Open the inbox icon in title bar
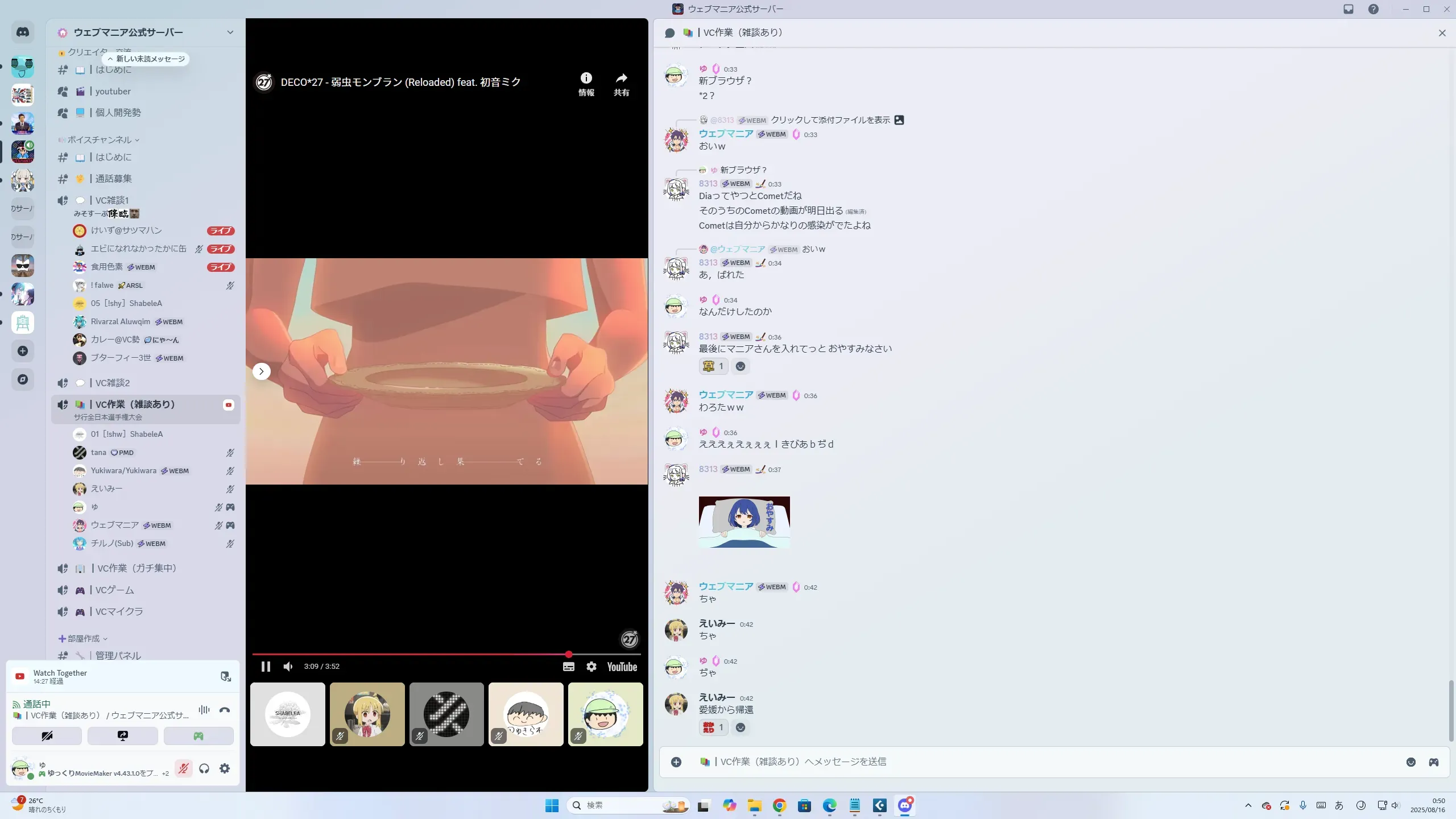The width and height of the screenshot is (1456, 819). pos(1349,9)
